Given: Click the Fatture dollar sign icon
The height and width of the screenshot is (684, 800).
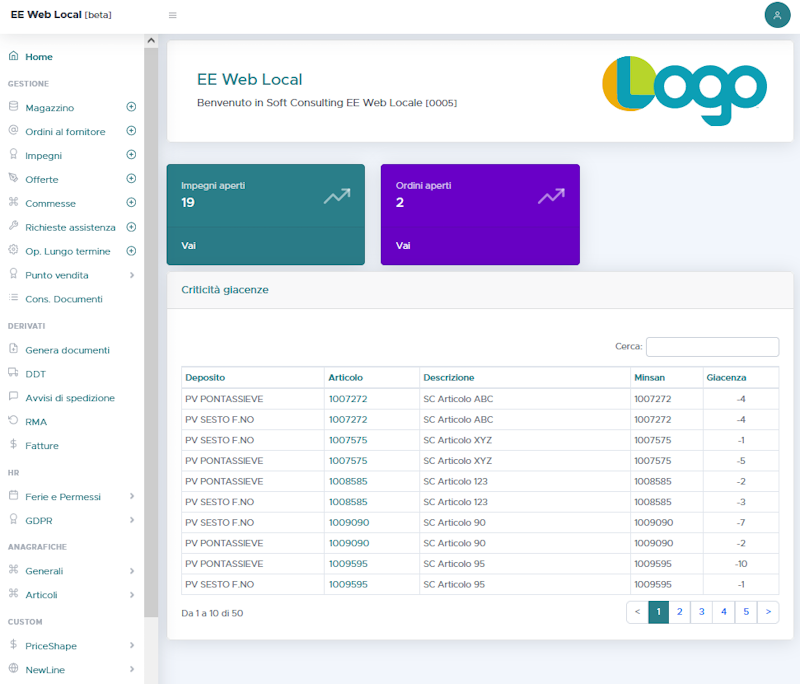Looking at the screenshot, I should click(13, 445).
